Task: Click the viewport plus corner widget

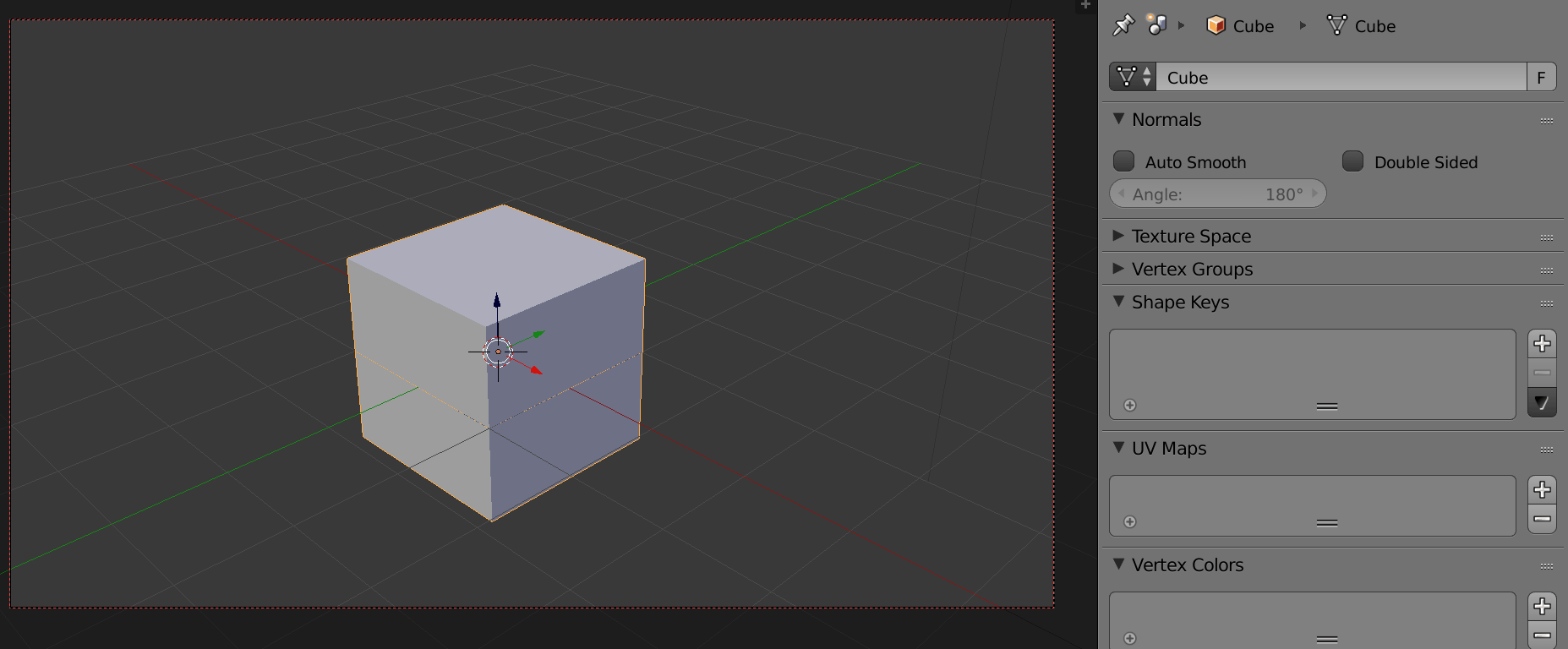Action: tap(1085, 5)
